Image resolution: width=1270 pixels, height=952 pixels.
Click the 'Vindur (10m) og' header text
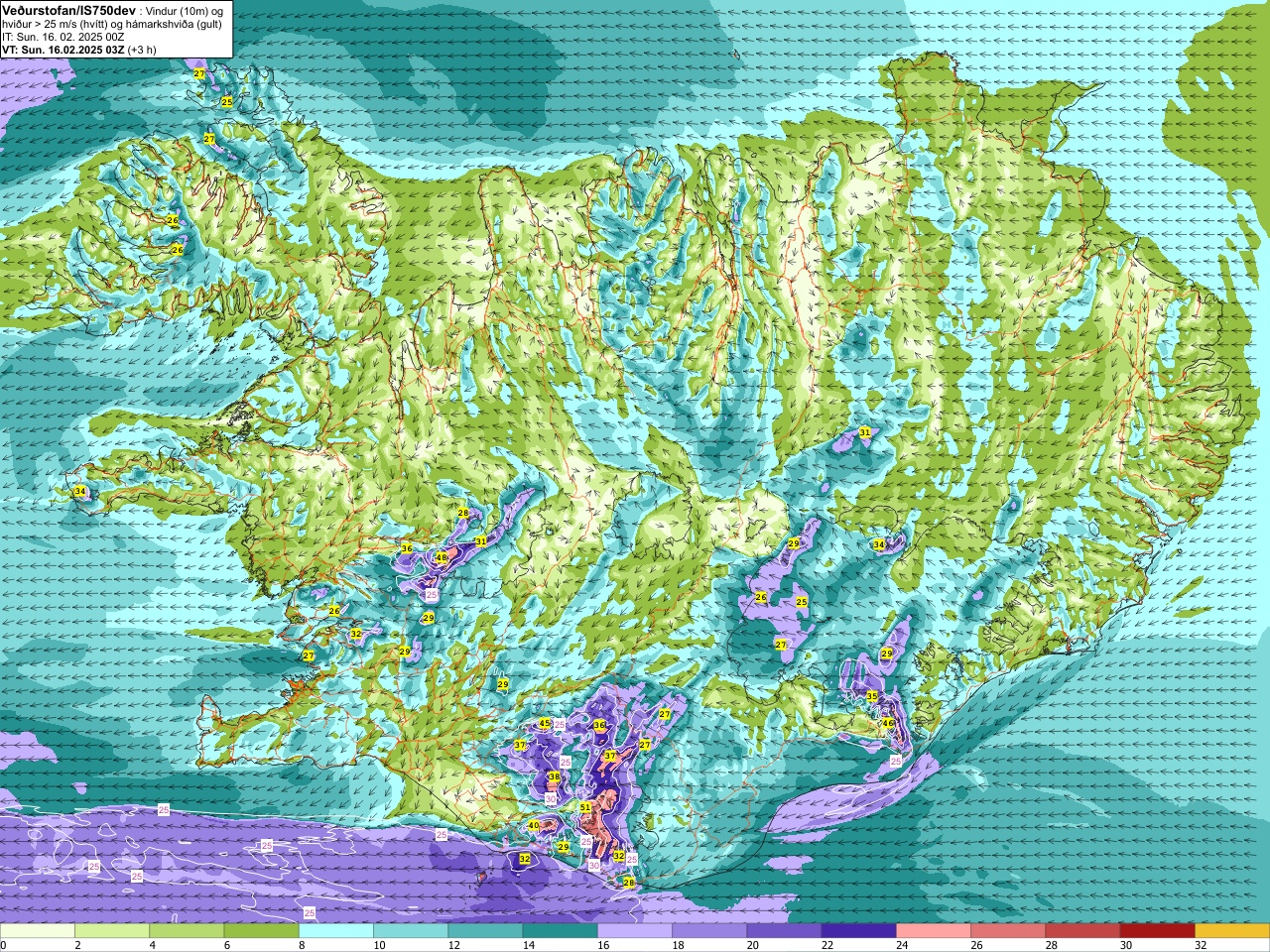185,10
